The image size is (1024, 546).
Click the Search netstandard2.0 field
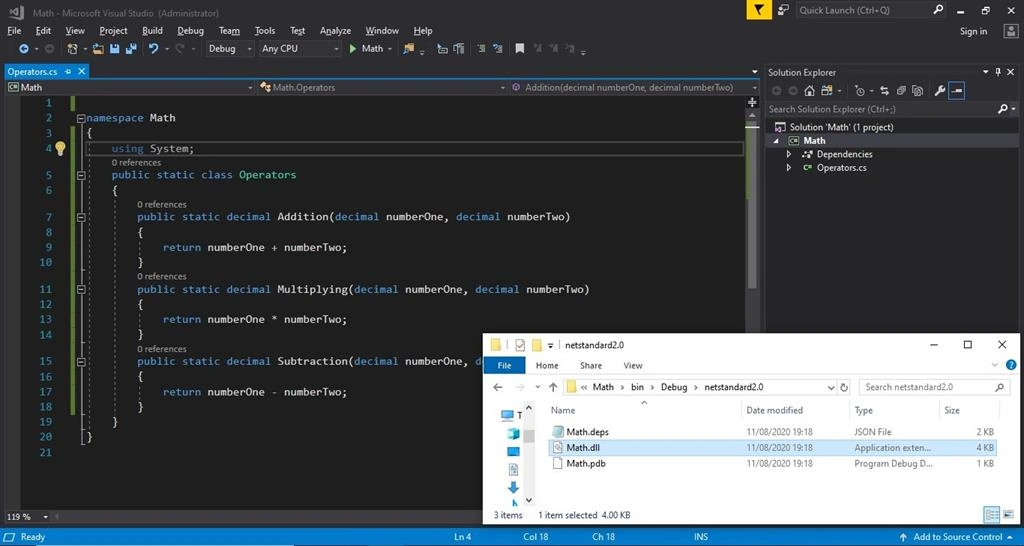[935, 387]
